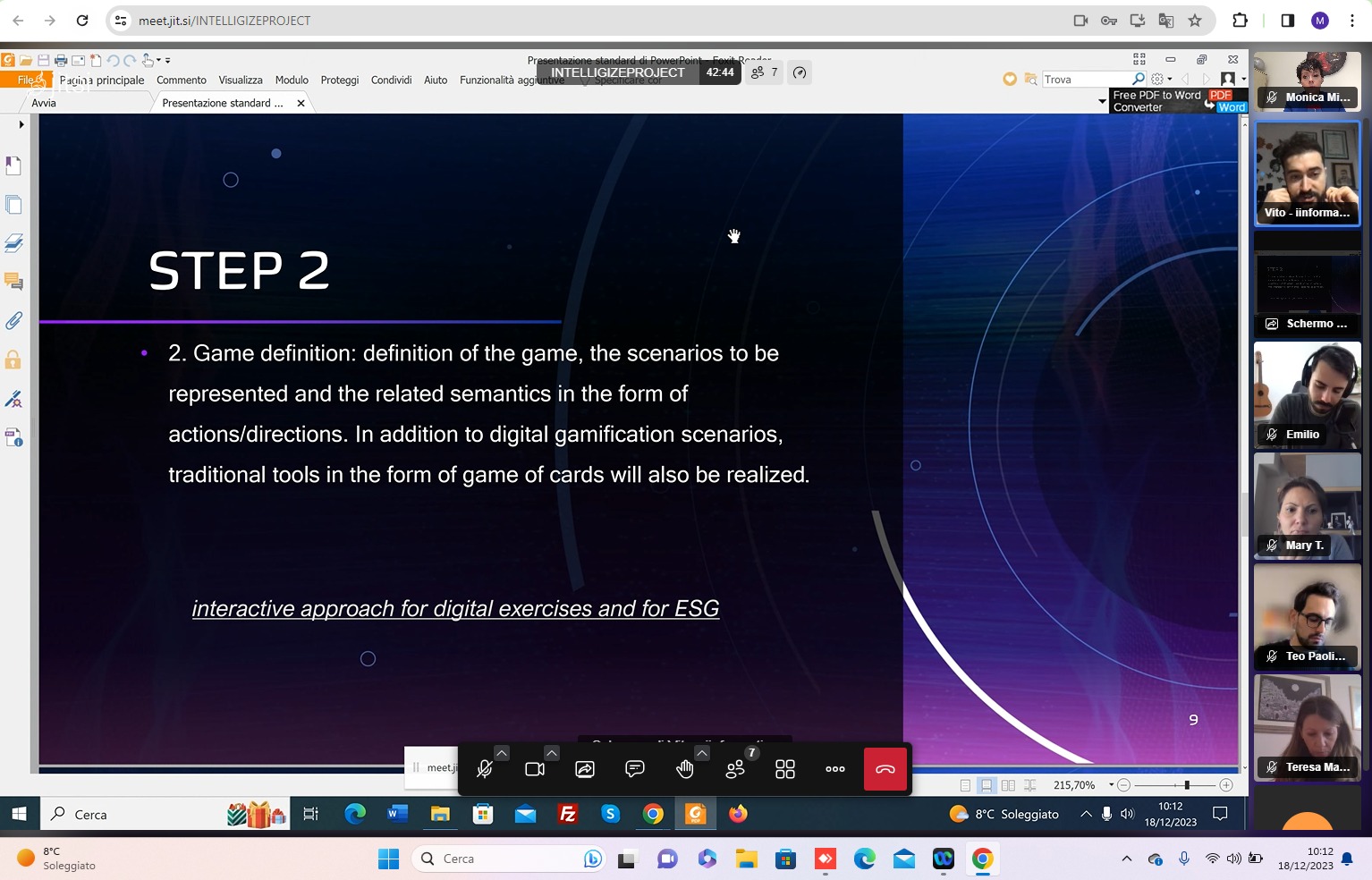The width and height of the screenshot is (1372, 880).
Task: Collapse the ribbon with the black arrow
Action: [x=1102, y=102]
